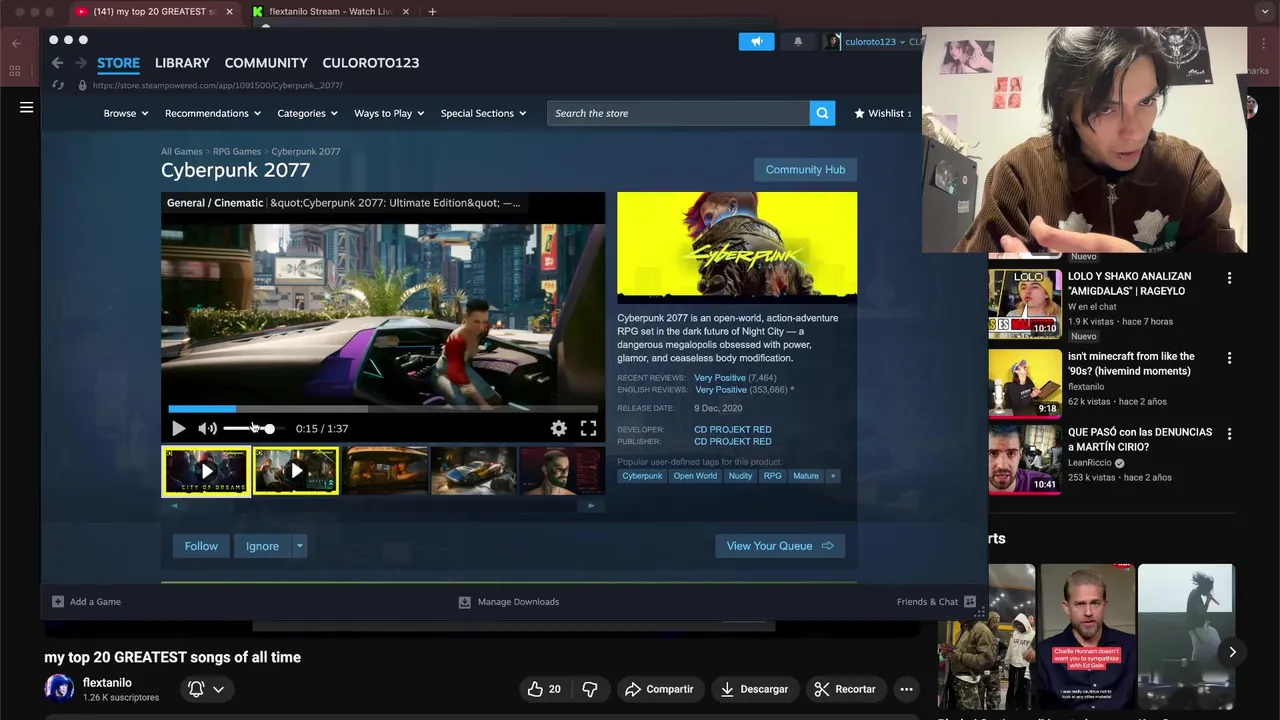Play the Cyberpunk trailer video
The height and width of the screenshot is (720, 1280).
[178, 428]
